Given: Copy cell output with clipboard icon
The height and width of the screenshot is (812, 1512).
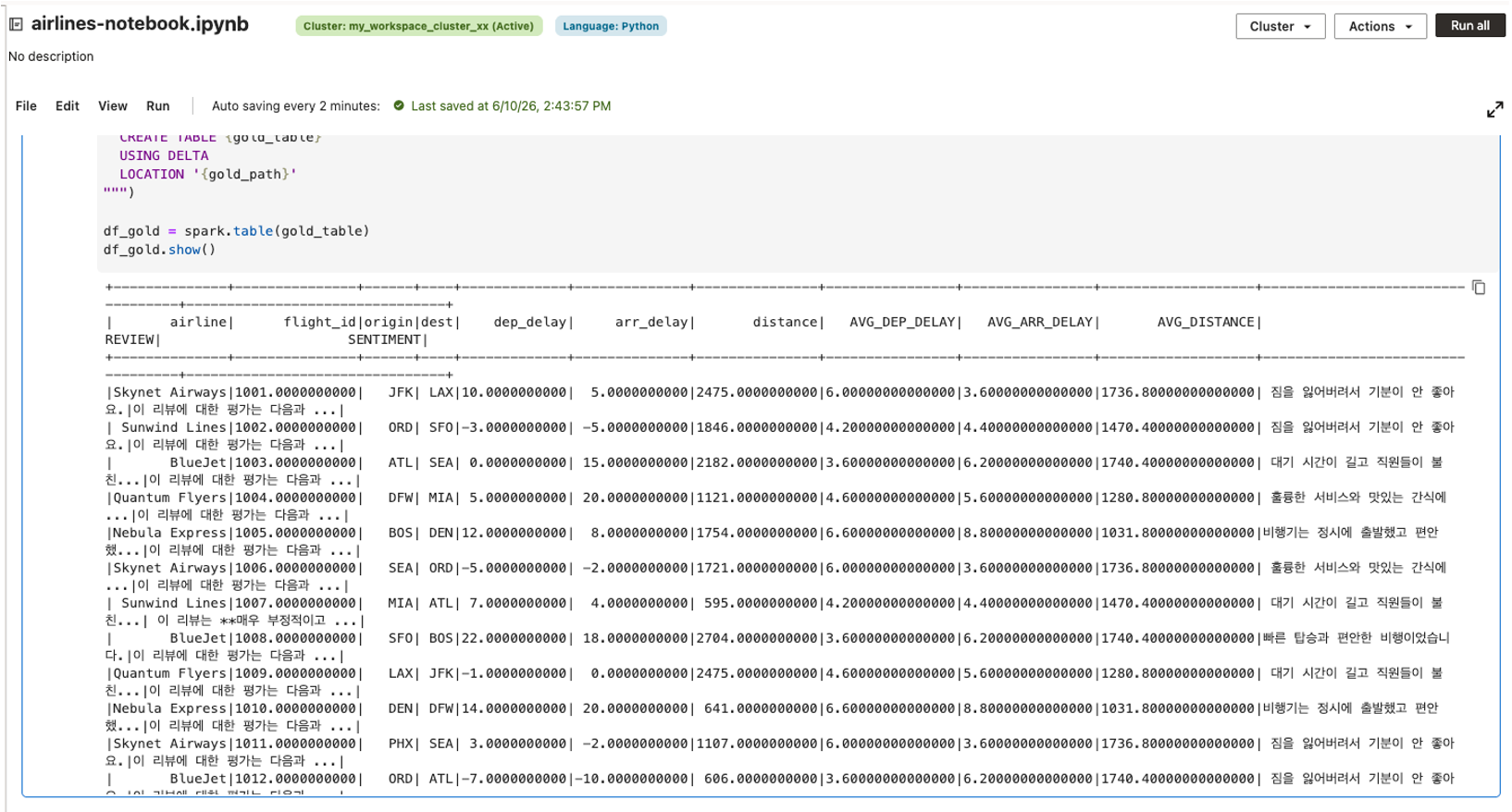Looking at the screenshot, I should click(1479, 288).
